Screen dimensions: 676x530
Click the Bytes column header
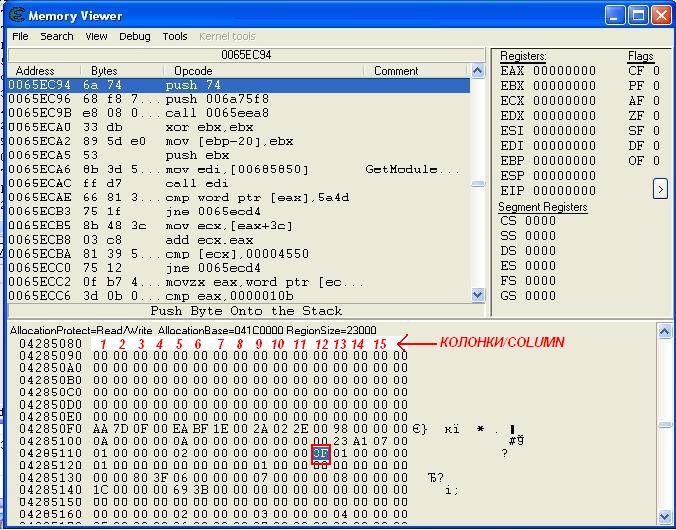(x=104, y=71)
